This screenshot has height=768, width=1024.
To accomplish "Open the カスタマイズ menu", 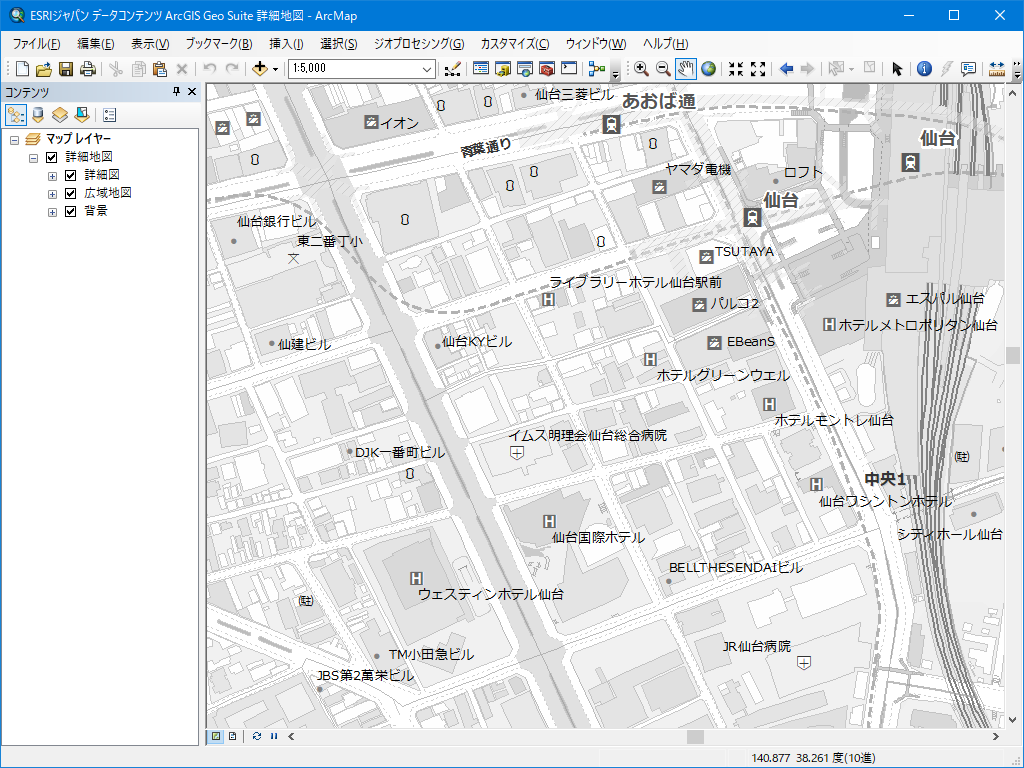I will pyautogui.click(x=515, y=44).
